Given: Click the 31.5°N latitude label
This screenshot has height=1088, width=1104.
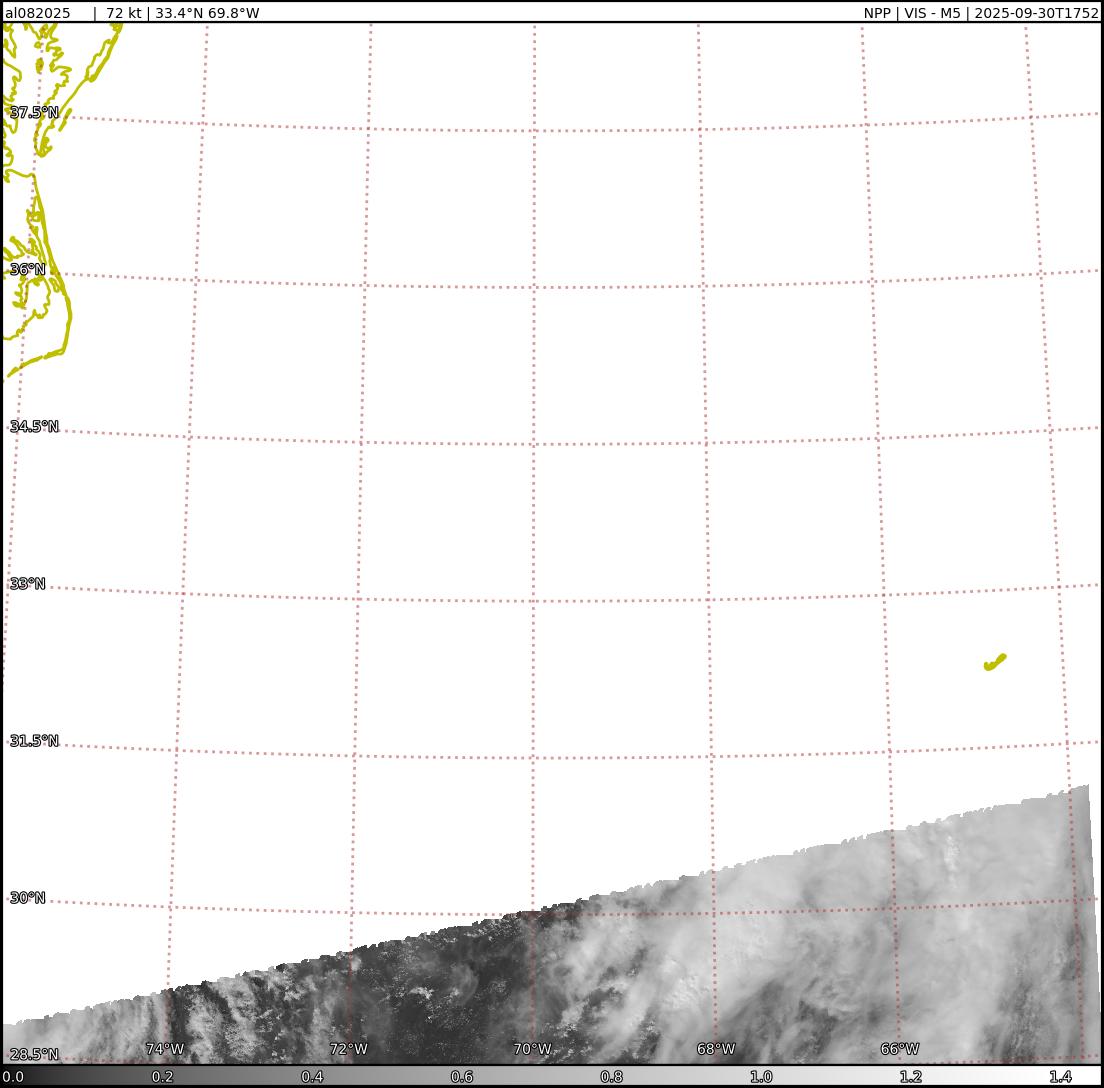Looking at the screenshot, I should (x=34, y=741).
